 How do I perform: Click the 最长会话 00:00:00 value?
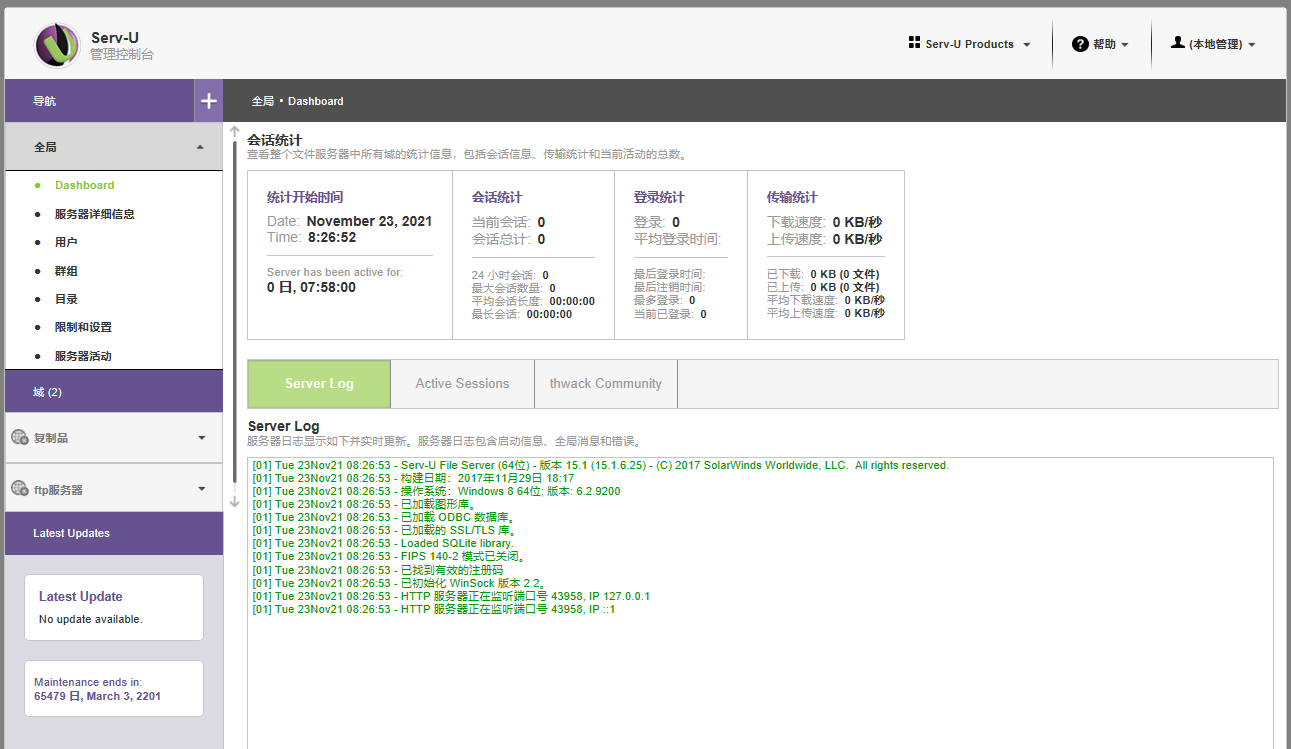(550, 314)
